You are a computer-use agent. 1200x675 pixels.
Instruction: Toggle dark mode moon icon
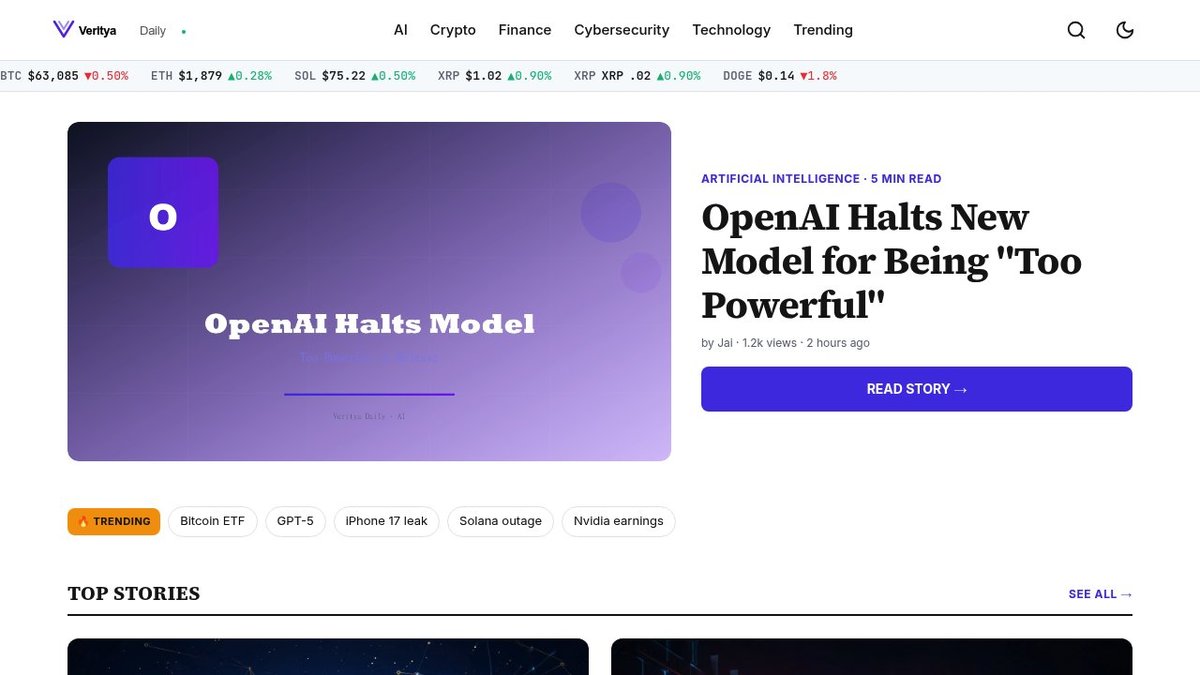coord(1125,30)
